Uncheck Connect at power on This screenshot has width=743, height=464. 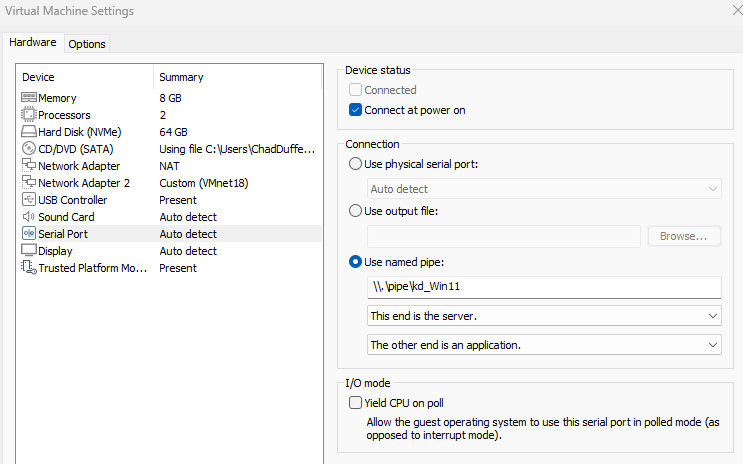point(355,110)
